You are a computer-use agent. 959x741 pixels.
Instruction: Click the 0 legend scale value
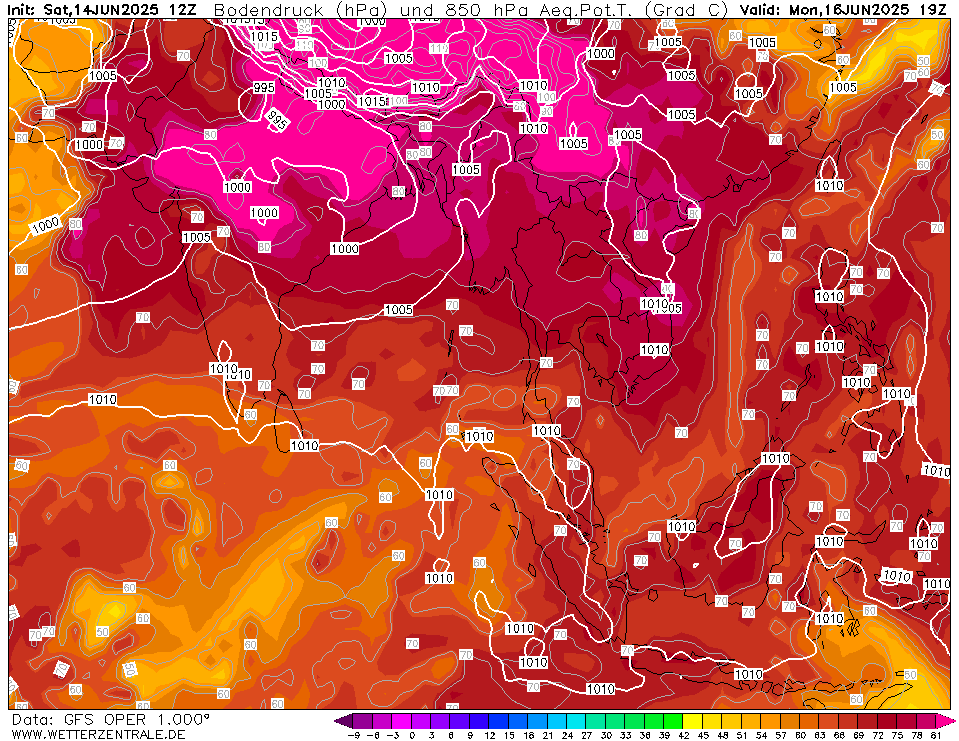[x=412, y=735]
